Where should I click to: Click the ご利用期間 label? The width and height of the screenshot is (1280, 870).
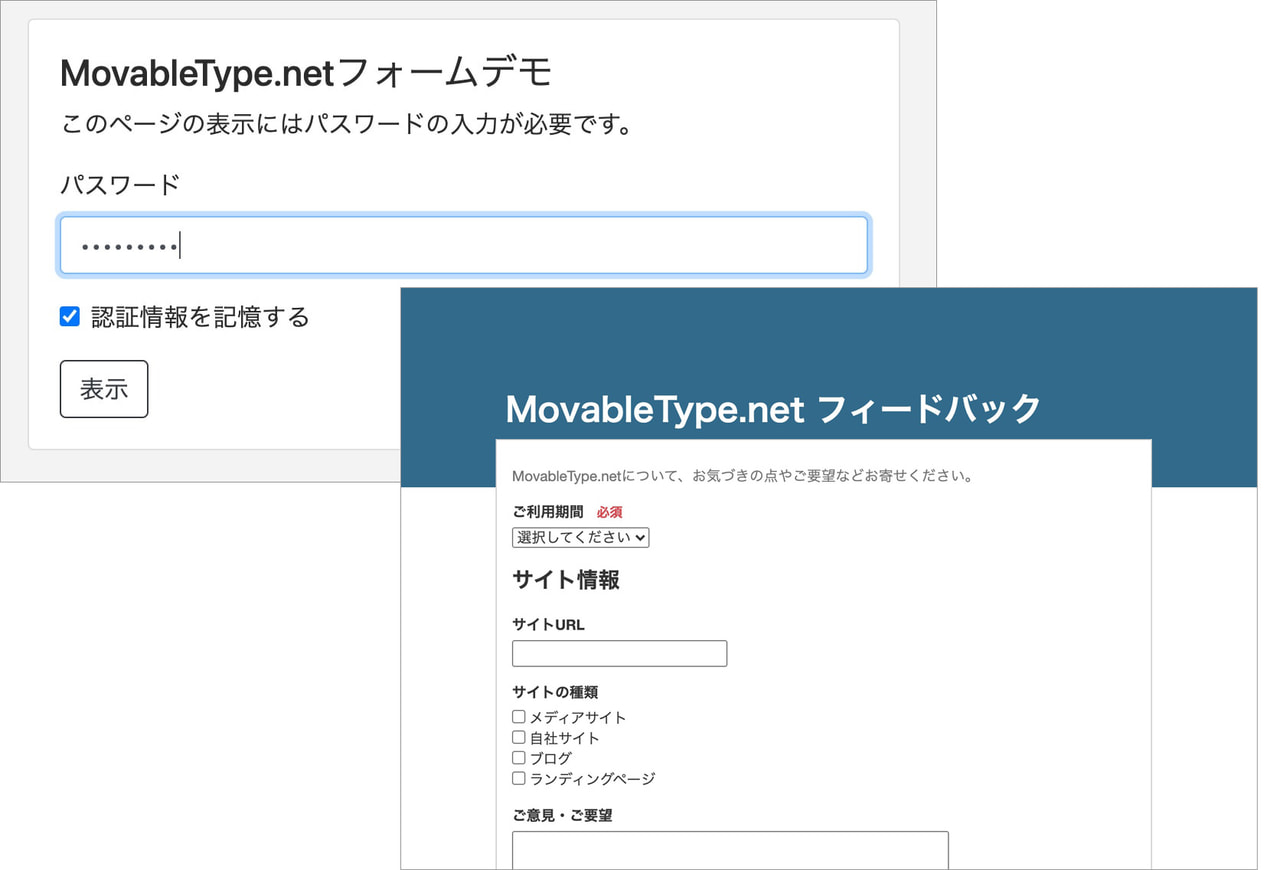548,512
